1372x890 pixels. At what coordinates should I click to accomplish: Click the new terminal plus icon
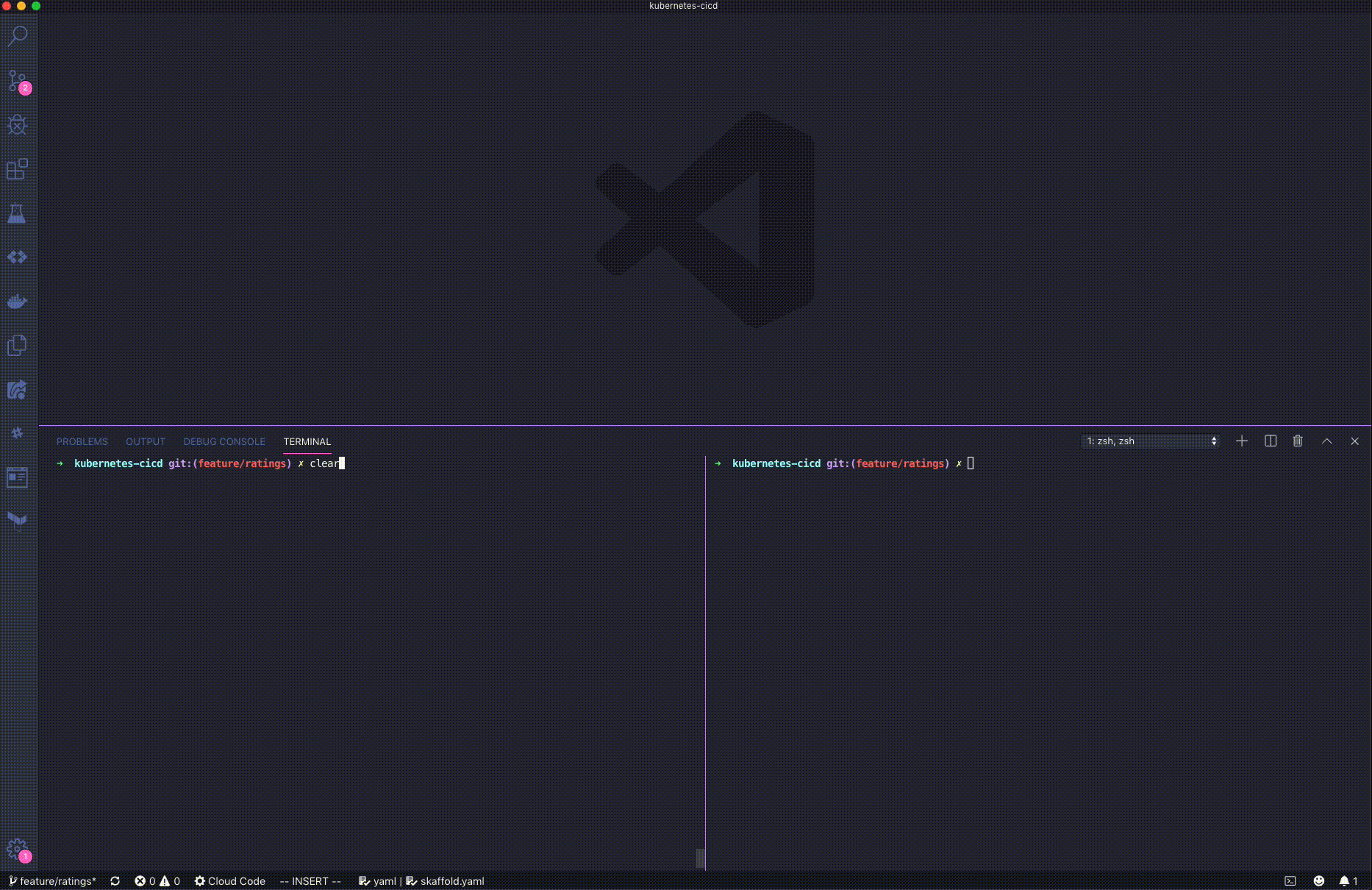point(1242,441)
